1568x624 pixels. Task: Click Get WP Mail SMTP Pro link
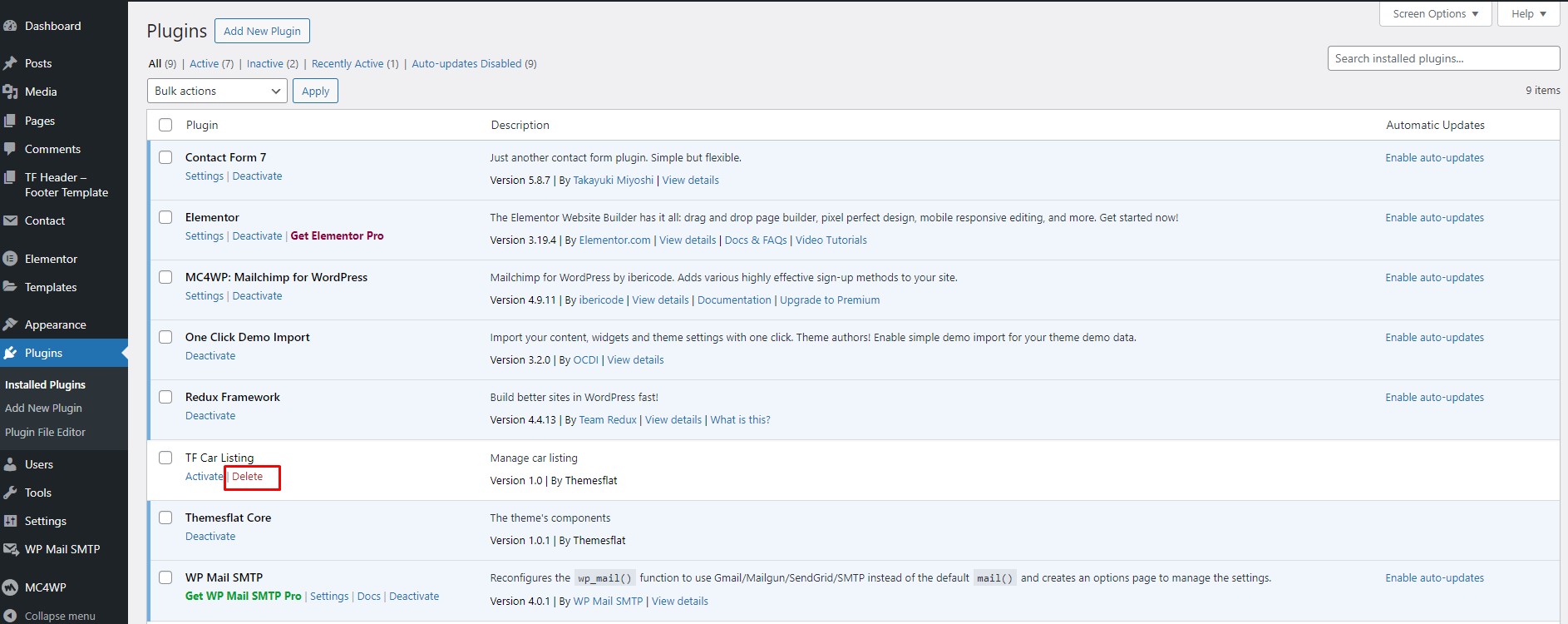244,597
